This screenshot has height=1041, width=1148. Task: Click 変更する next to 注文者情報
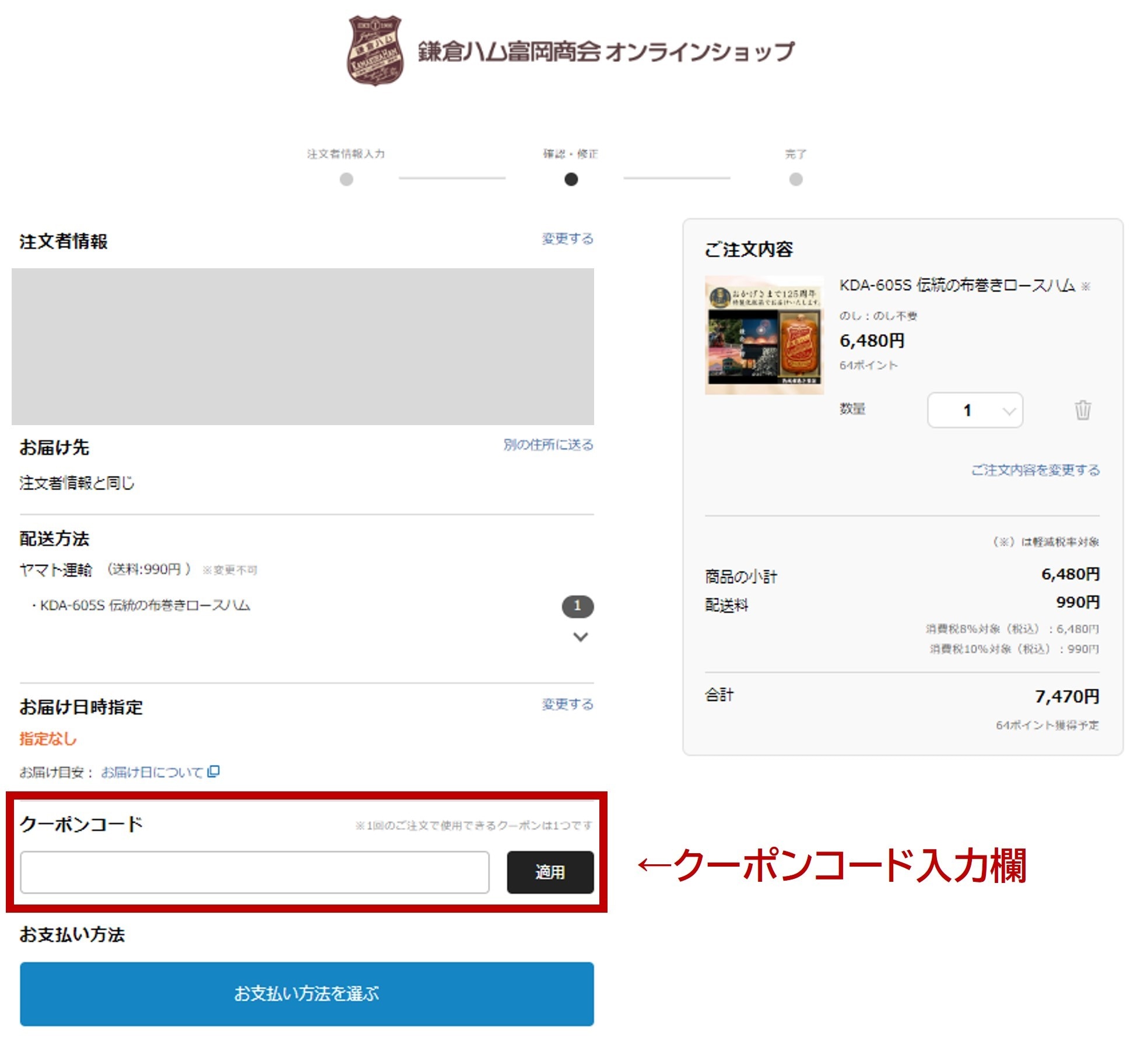567,239
